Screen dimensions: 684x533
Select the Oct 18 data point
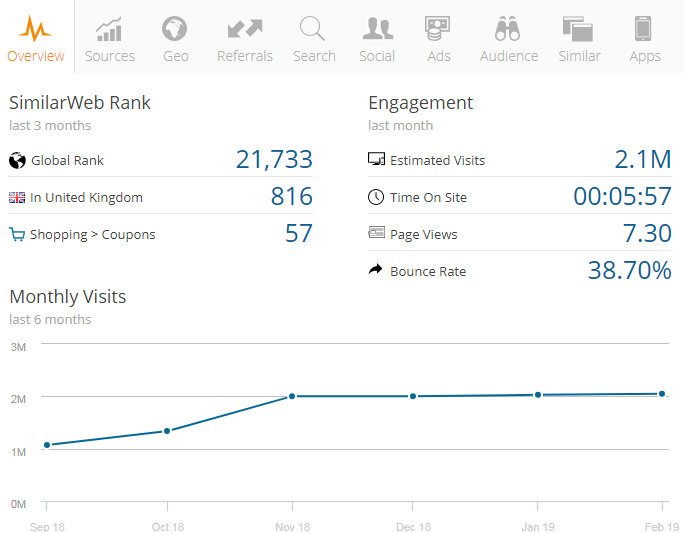coord(167,431)
